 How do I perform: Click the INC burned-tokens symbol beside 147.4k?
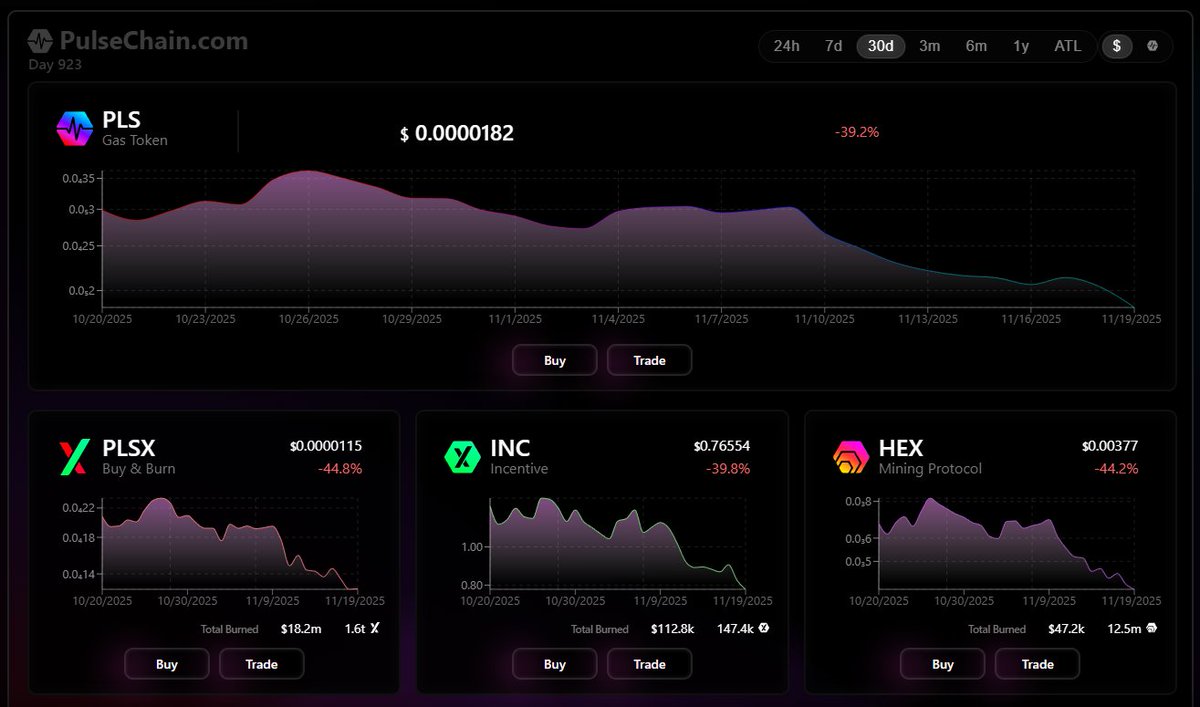click(763, 629)
